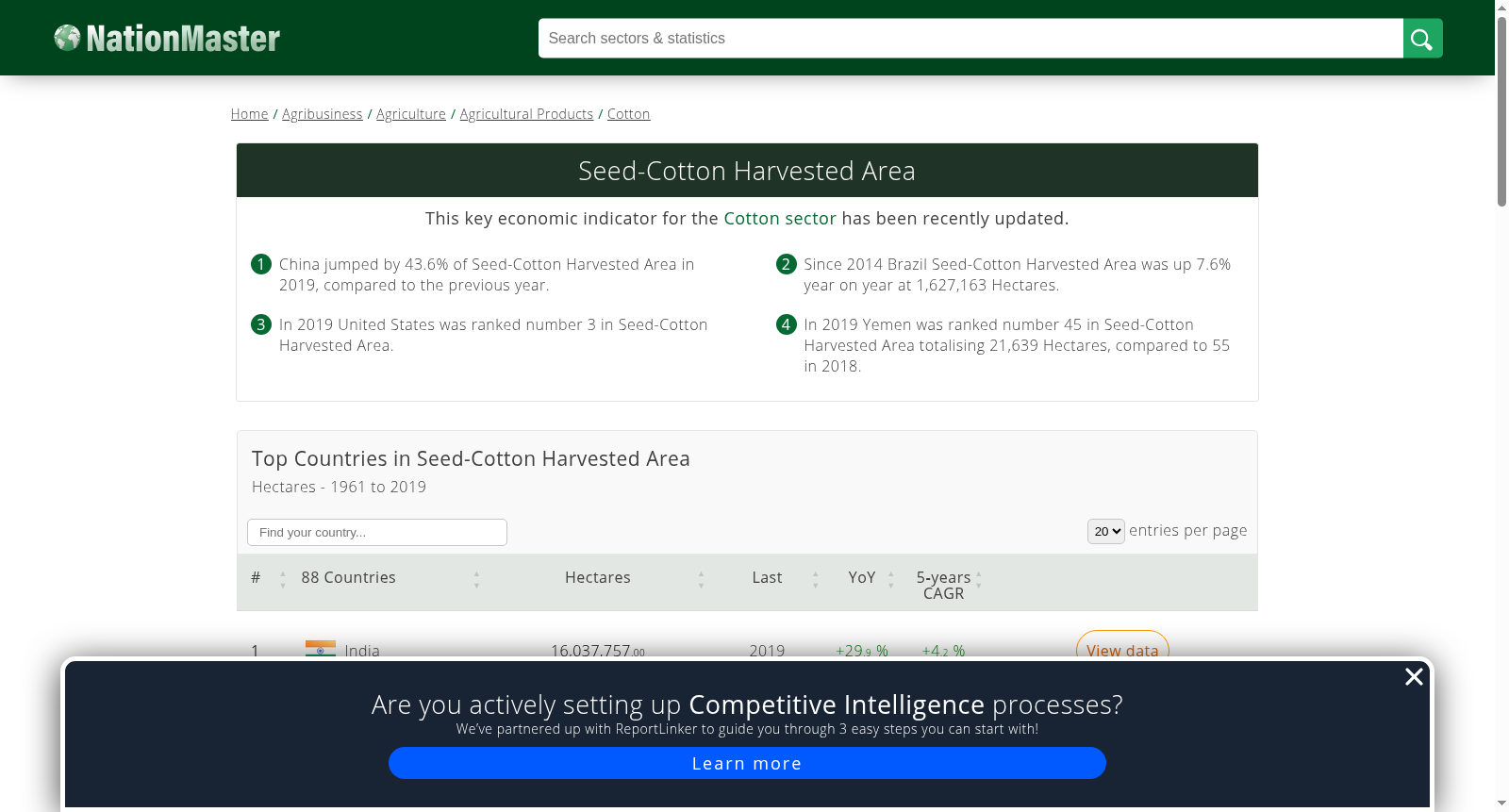Click the fact about China's 43.6% jump
Image resolution: width=1509 pixels, height=812 pixels.
(x=487, y=274)
